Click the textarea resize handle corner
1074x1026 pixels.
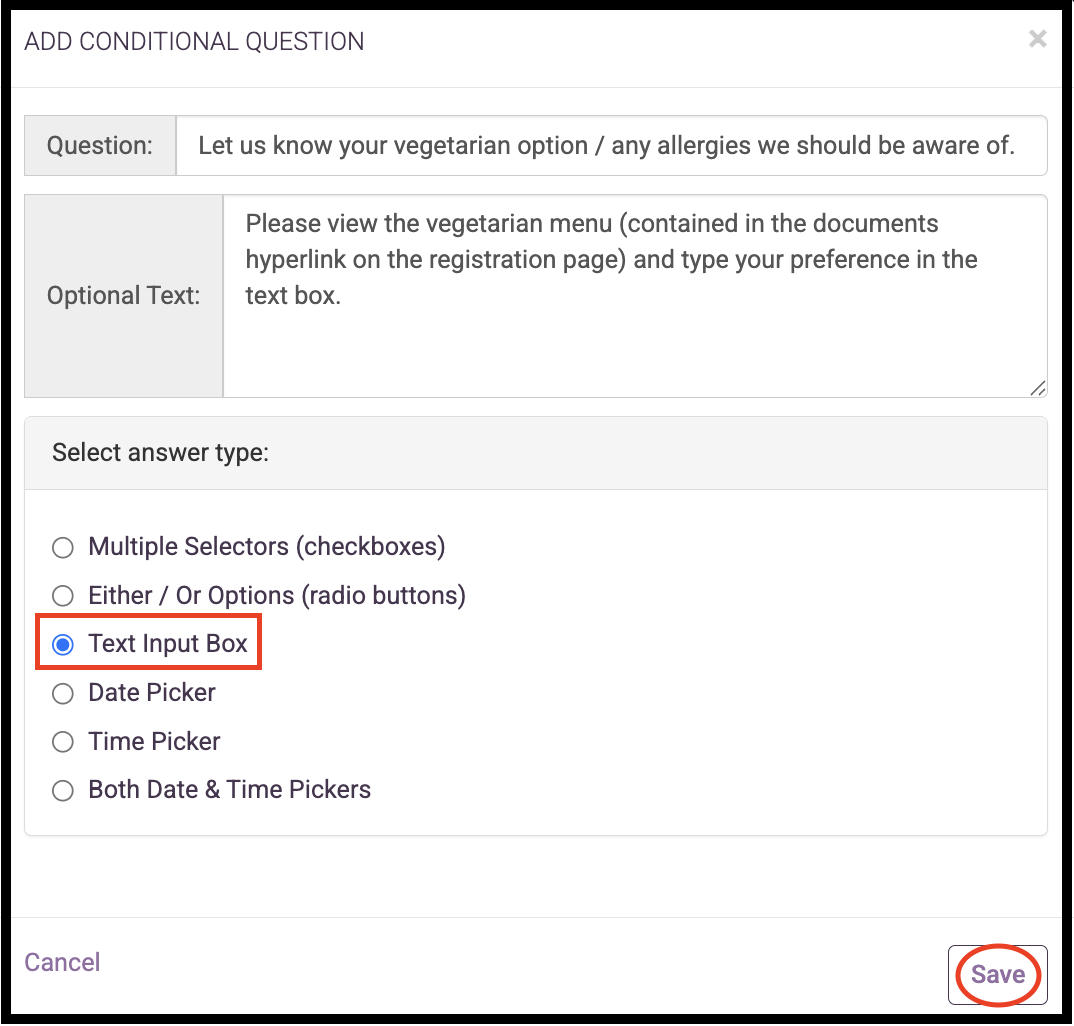(1037, 388)
